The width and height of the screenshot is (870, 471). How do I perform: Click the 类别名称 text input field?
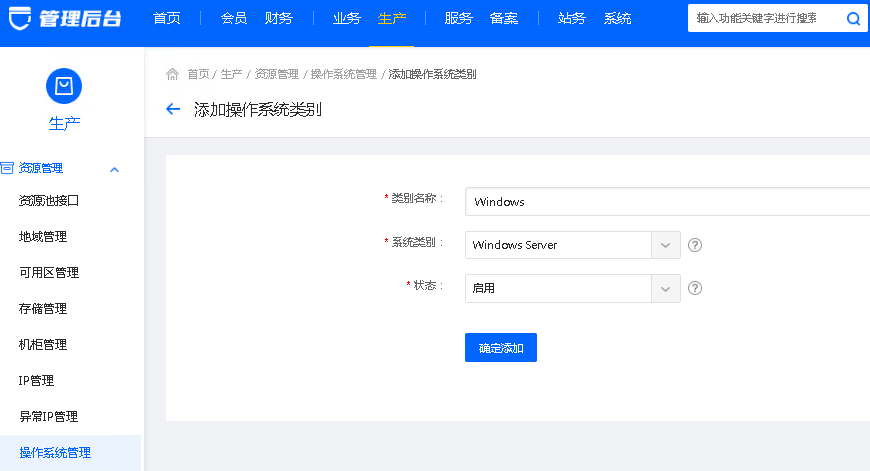click(x=667, y=201)
